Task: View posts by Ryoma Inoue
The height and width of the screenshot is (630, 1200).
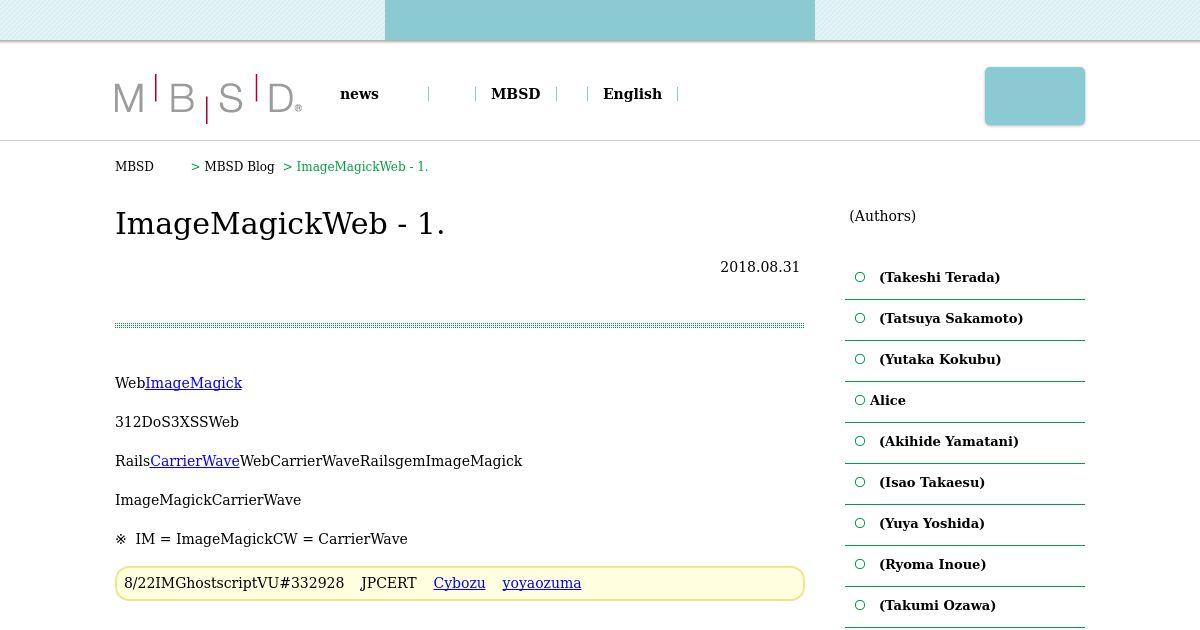Action: pyautogui.click(x=933, y=565)
